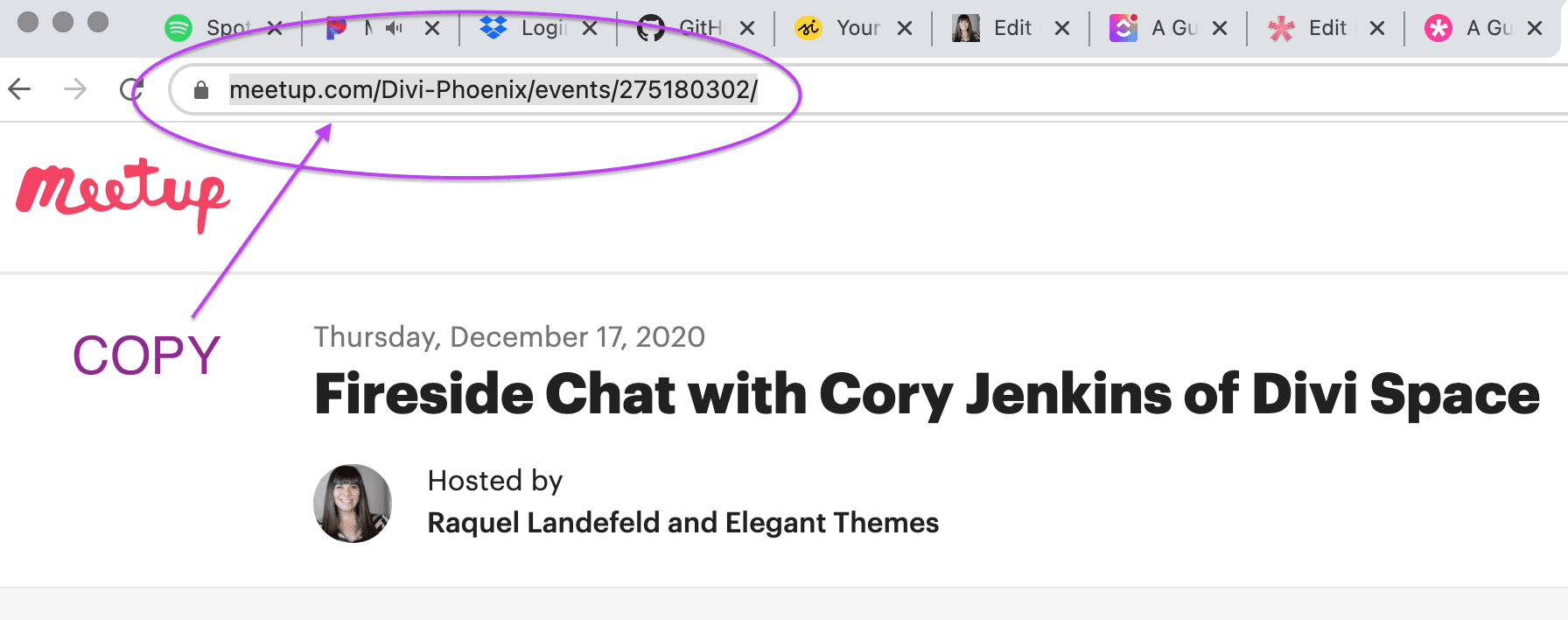Click the browser back arrow

[x=19, y=88]
